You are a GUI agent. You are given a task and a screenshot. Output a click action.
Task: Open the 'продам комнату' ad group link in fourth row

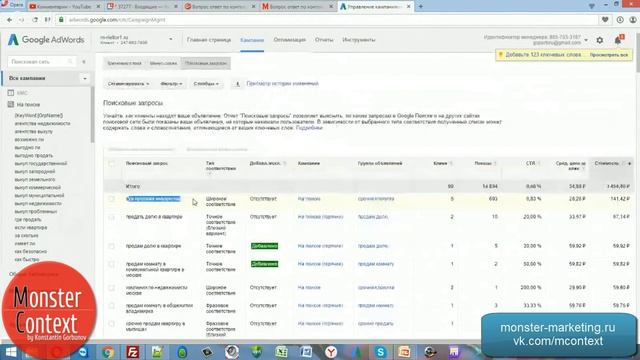click(x=376, y=264)
